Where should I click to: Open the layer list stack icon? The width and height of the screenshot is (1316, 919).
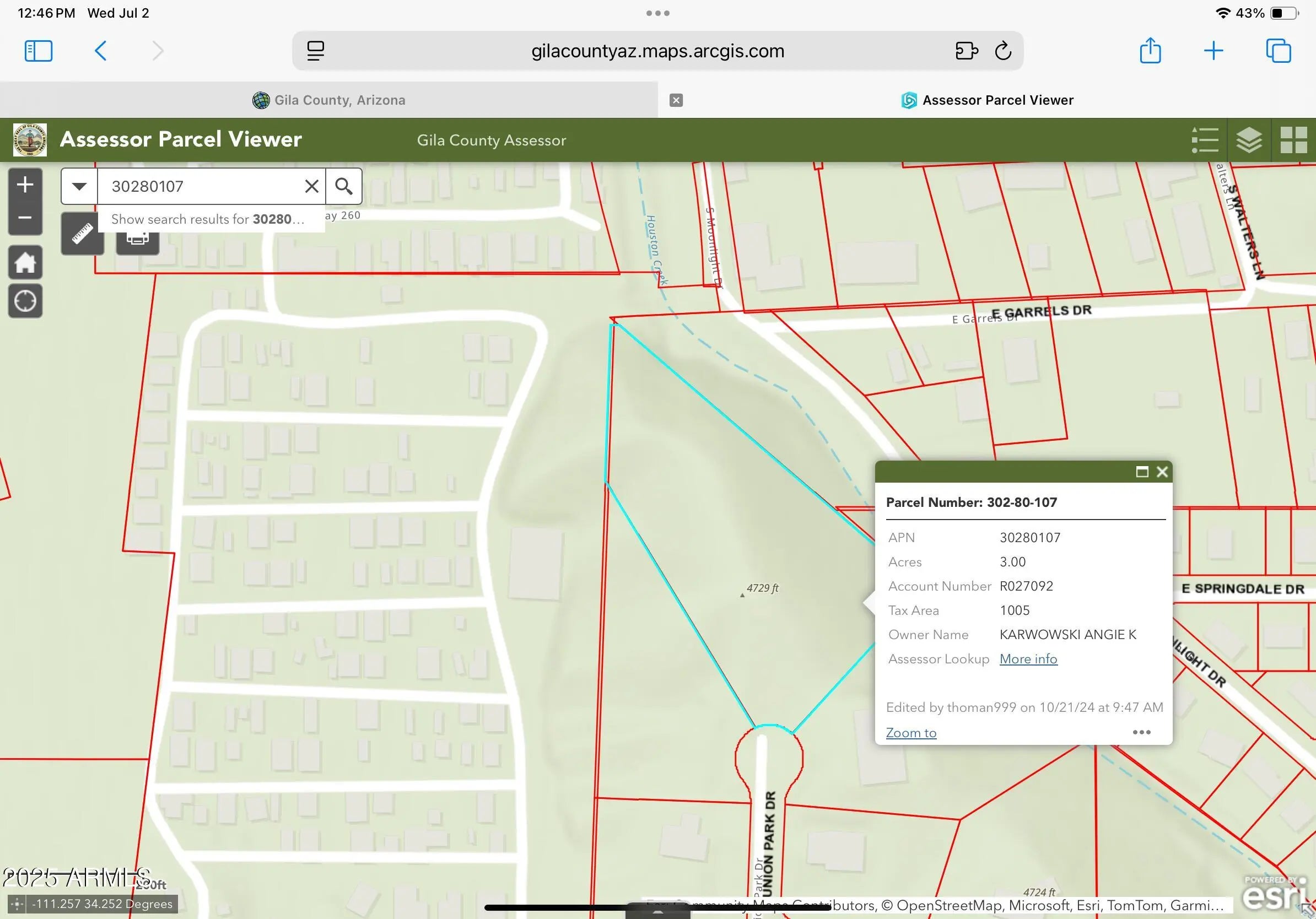1249,140
